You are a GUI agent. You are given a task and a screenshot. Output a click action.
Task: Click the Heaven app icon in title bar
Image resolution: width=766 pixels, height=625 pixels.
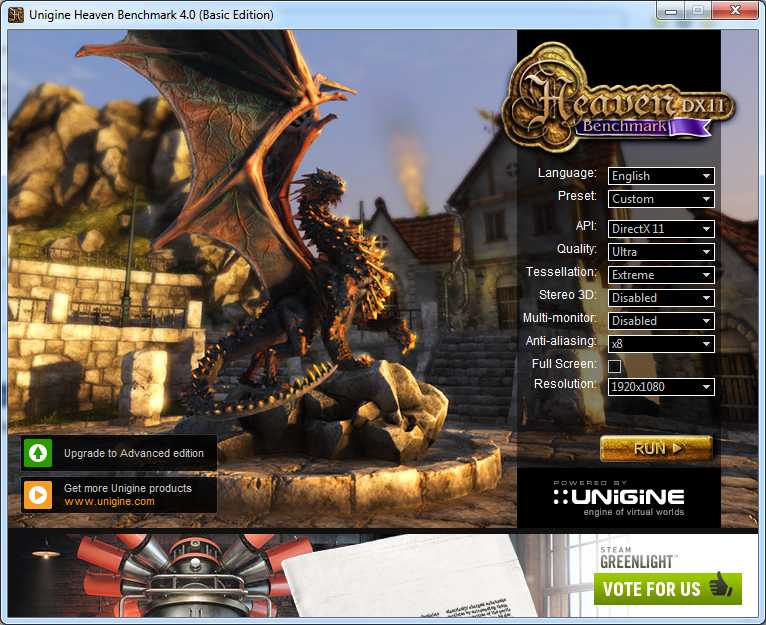(x=16, y=15)
